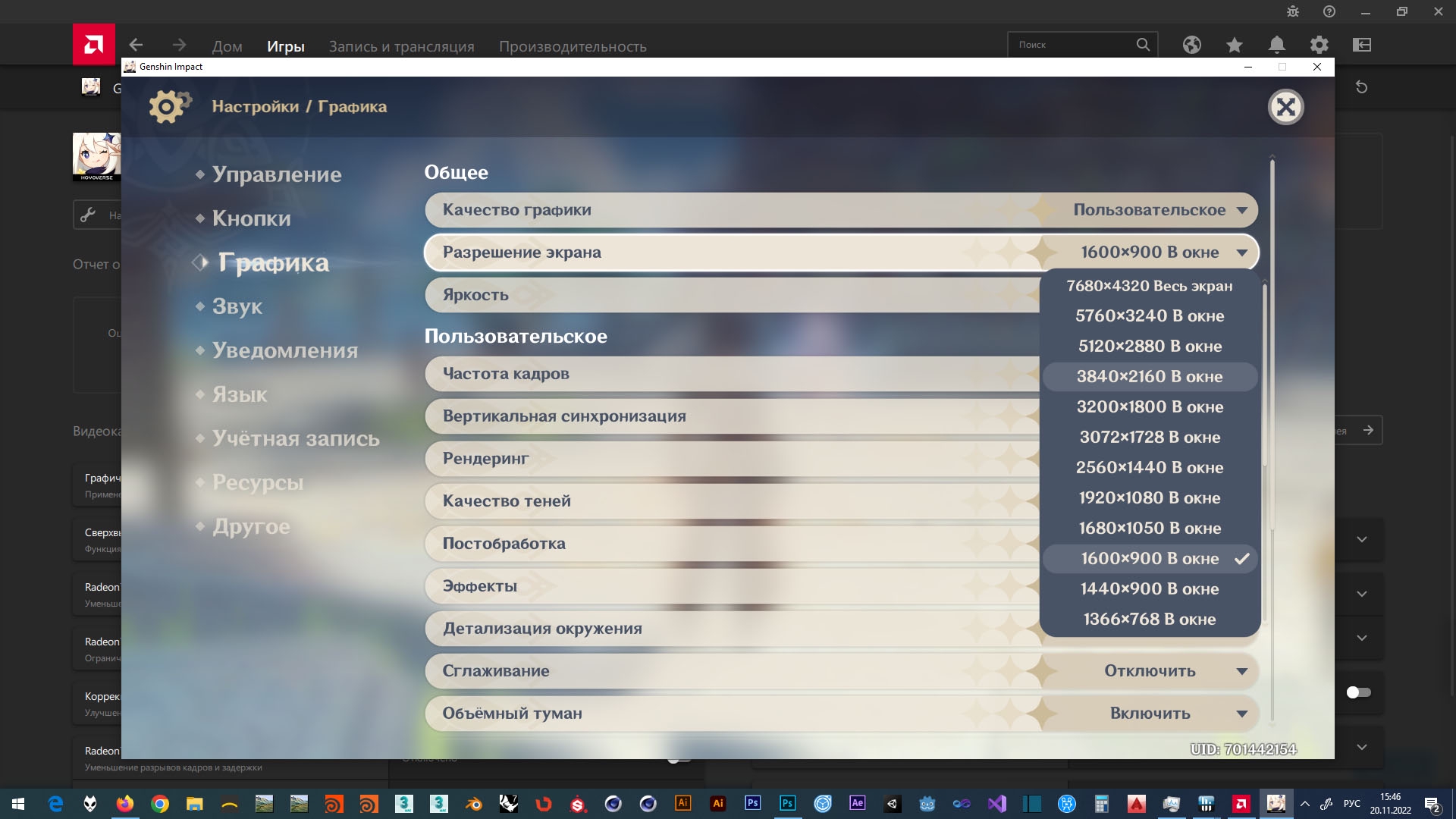Viewport: 1456px width, 819px height.
Task: Go back with the left arrow button
Action: (136, 45)
